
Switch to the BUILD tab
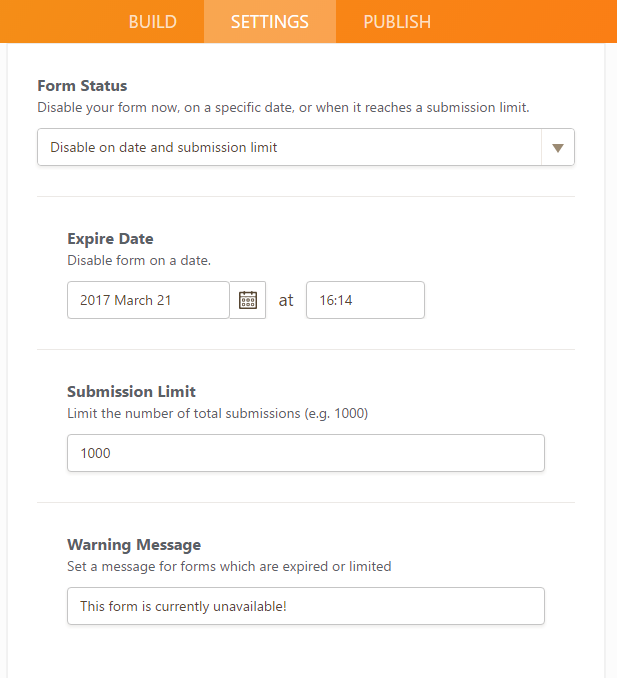click(152, 21)
